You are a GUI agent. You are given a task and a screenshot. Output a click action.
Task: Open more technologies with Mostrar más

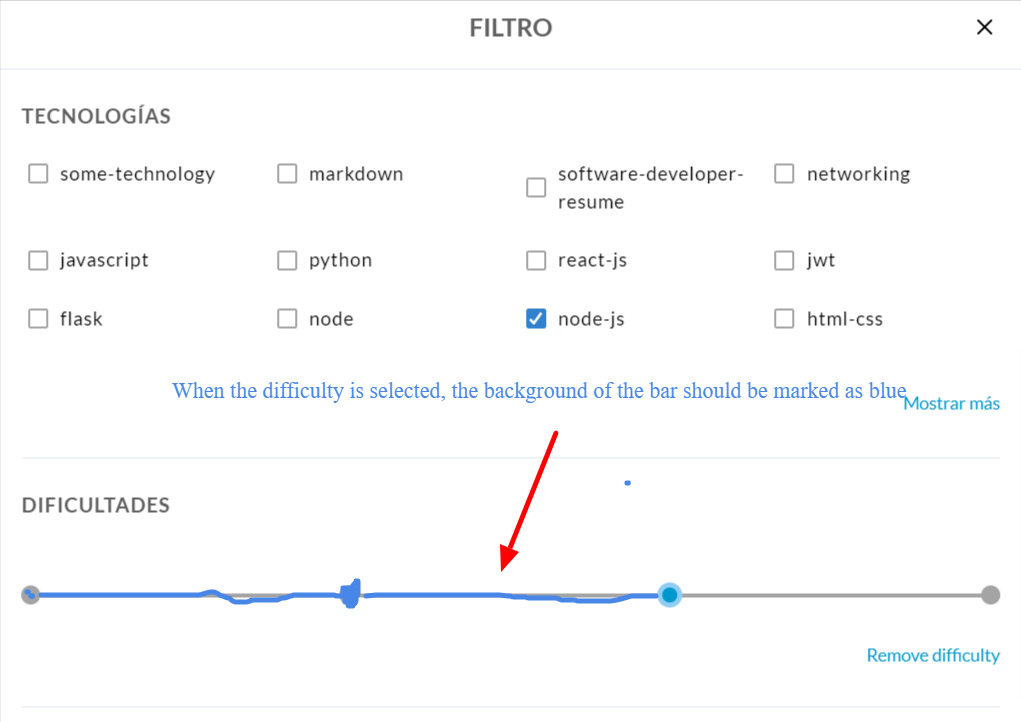pyautogui.click(x=951, y=403)
